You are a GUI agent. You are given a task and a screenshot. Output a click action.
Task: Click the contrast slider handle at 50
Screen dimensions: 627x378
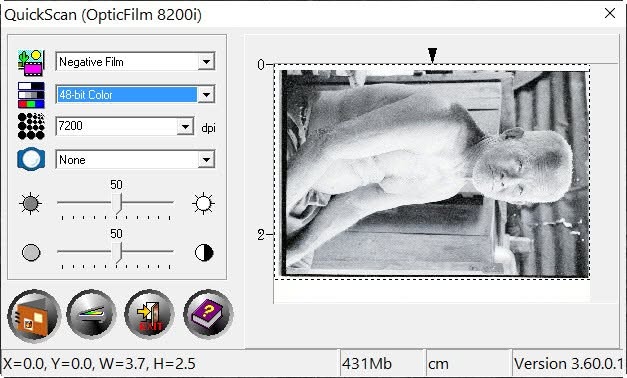116,252
